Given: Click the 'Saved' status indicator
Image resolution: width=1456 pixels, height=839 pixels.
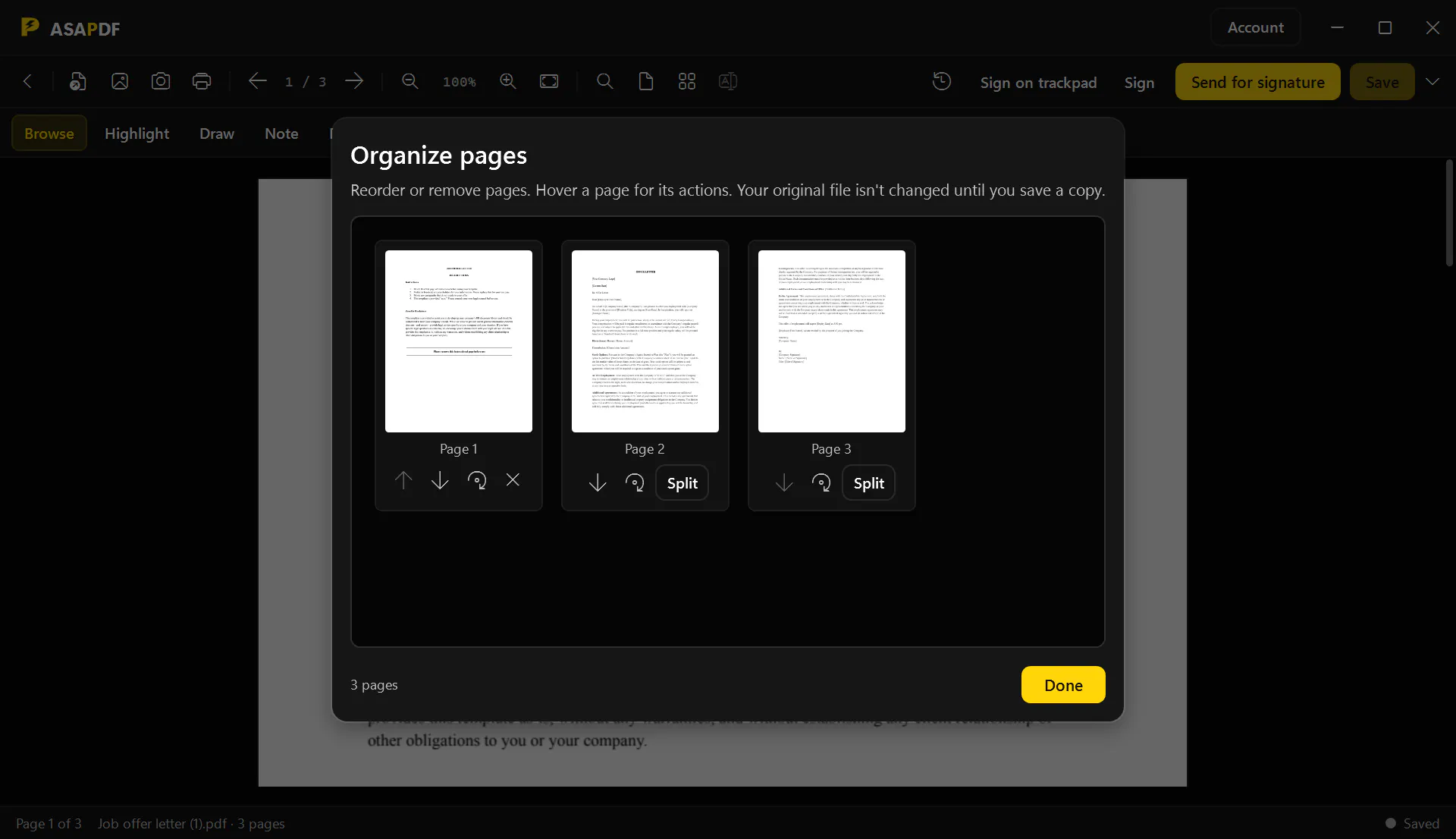Looking at the screenshot, I should pos(1413,824).
